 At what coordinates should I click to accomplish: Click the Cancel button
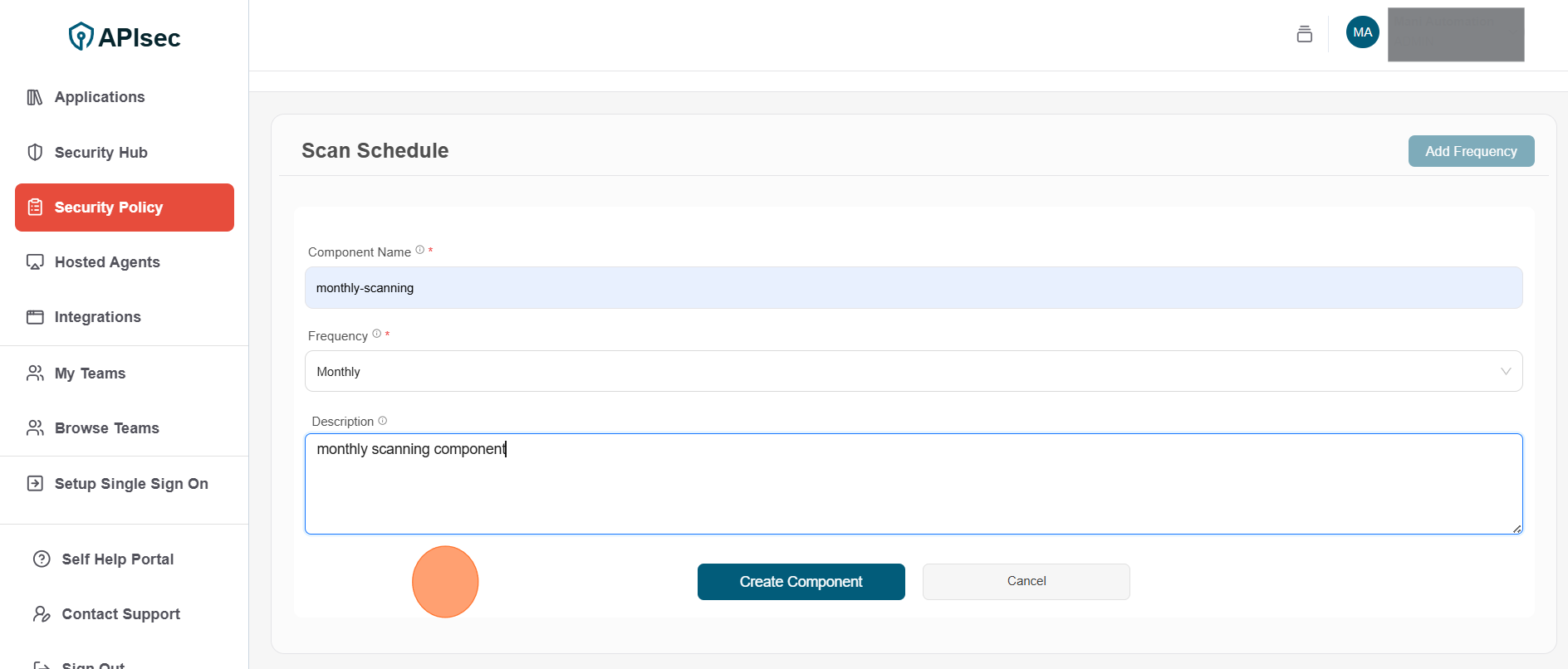click(x=1026, y=581)
